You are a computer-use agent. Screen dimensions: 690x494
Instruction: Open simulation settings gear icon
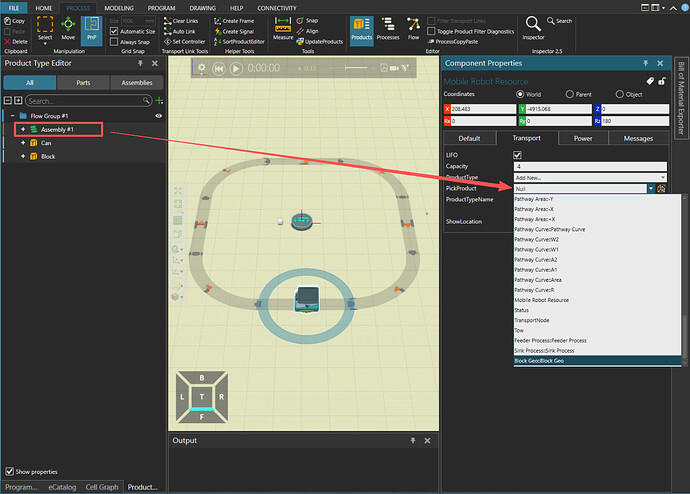point(201,68)
